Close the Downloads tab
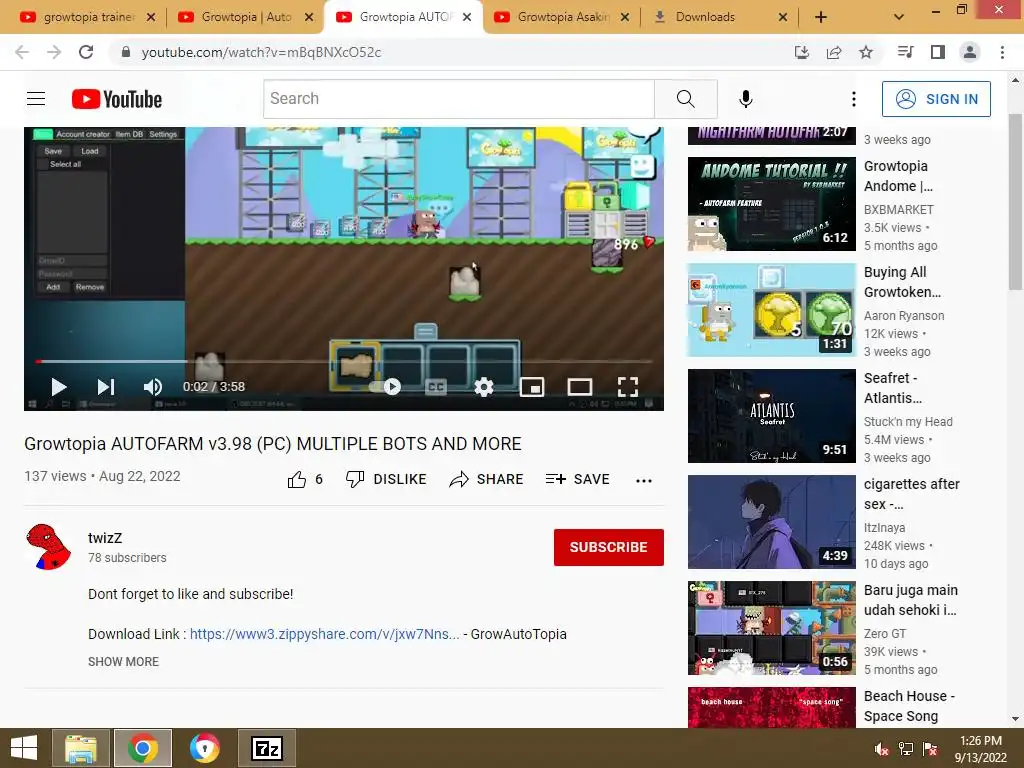The height and width of the screenshot is (768, 1024). coord(783,17)
